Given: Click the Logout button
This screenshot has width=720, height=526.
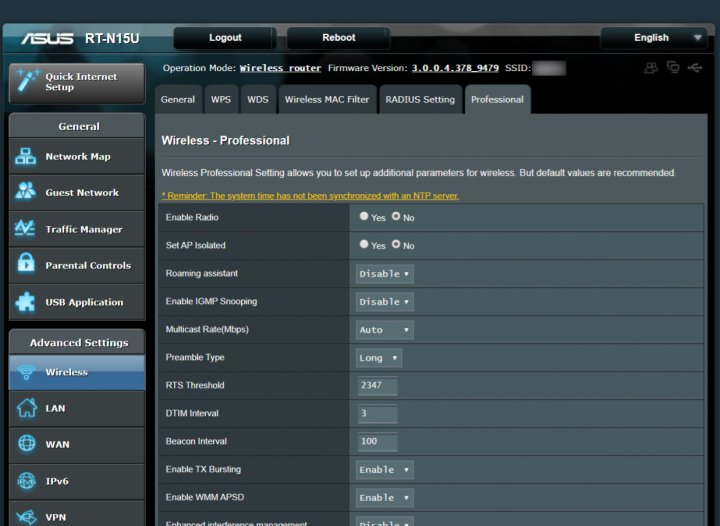Looking at the screenshot, I should coord(225,38).
